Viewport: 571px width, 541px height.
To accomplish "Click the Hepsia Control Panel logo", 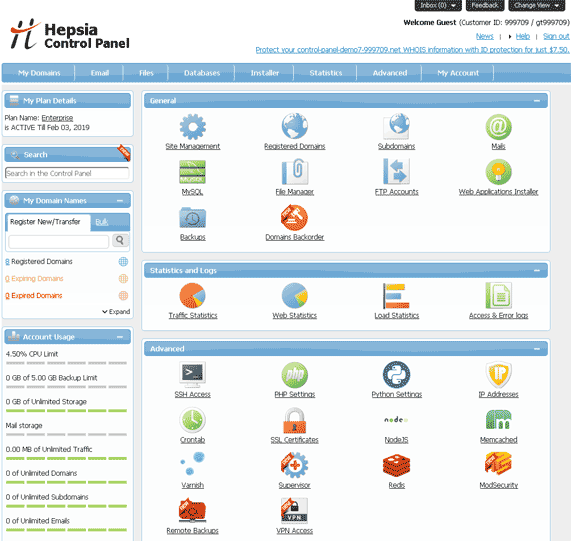I will click(x=69, y=34).
